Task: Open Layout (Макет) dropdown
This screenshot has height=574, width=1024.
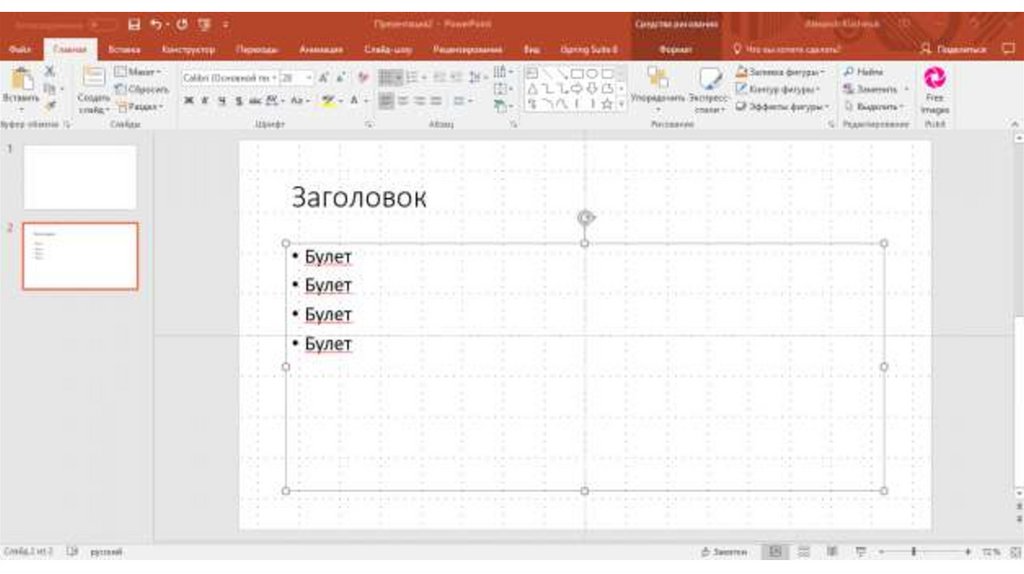Action: pyautogui.click(x=138, y=71)
